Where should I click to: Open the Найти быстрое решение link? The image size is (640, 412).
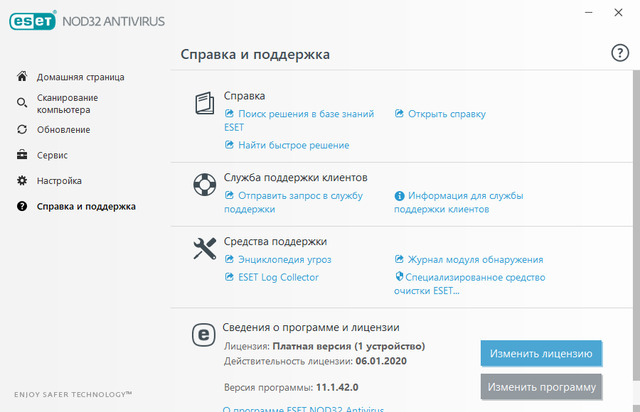click(293, 145)
